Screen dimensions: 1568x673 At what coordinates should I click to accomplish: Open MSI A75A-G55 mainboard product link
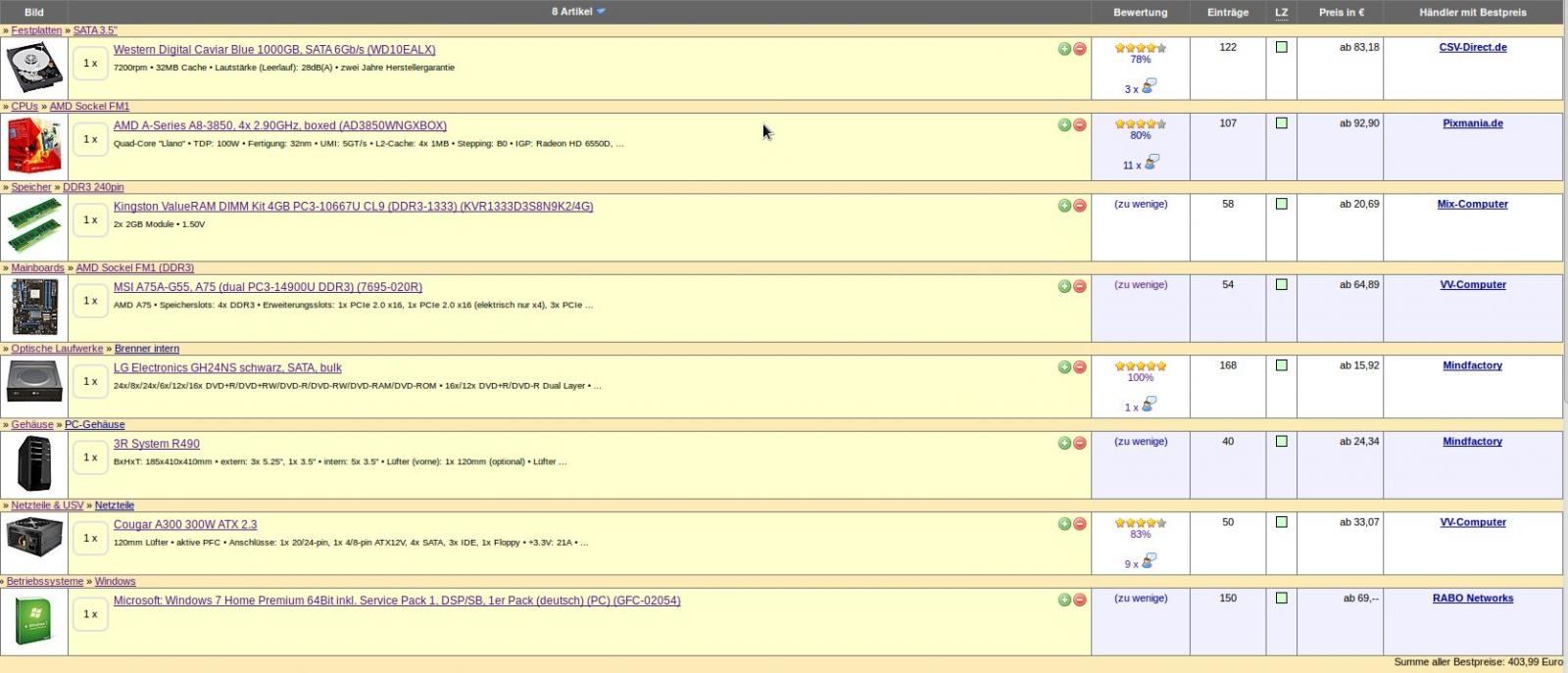point(268,287)
